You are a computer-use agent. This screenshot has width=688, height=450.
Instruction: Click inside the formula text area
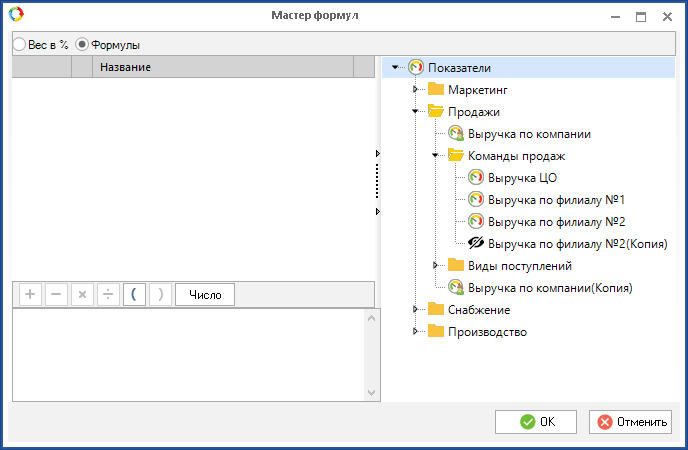[x=185, y=353]
